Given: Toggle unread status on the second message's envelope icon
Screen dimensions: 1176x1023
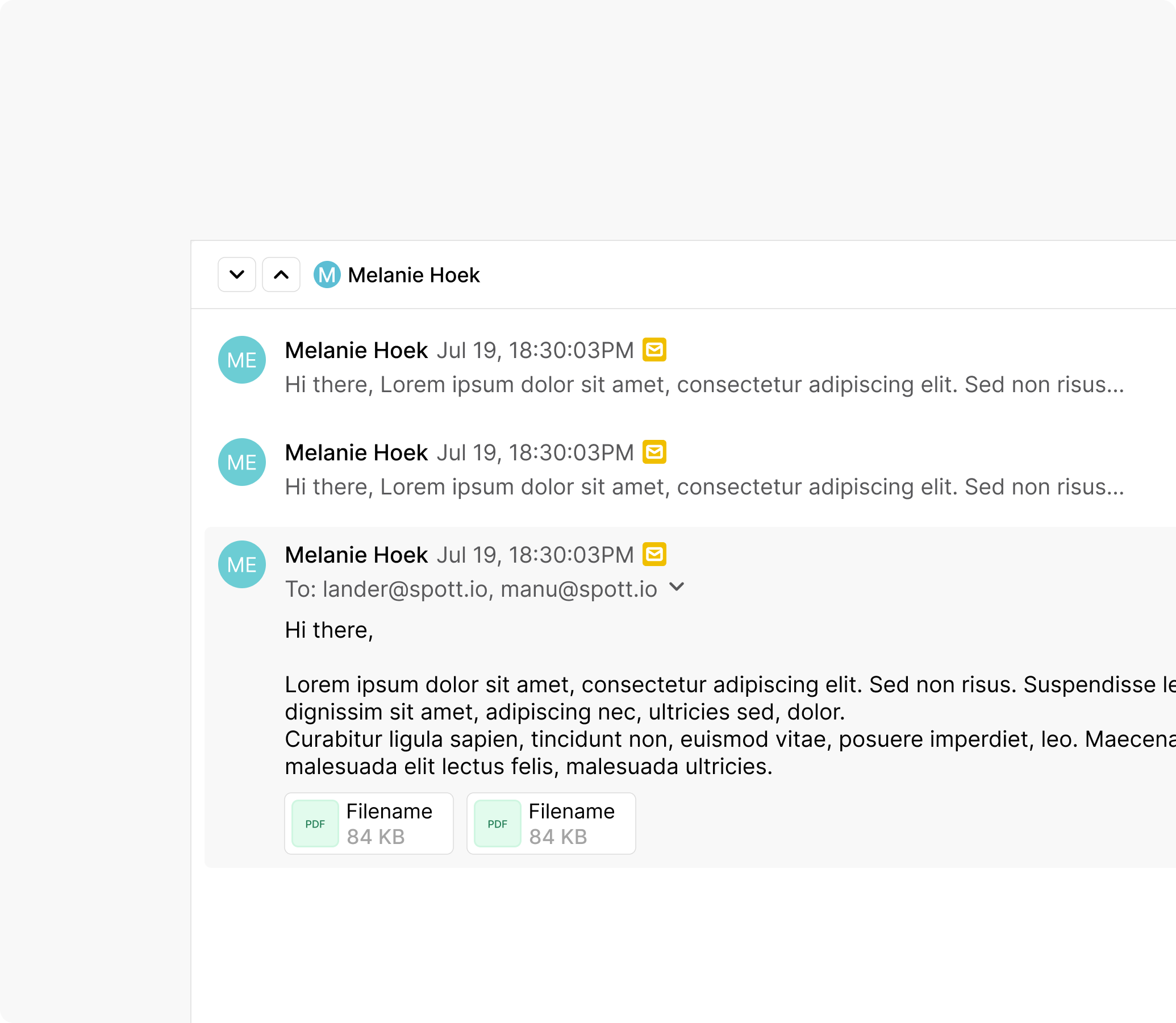Looking at the screenshot, I should click(x=655, y=452).
